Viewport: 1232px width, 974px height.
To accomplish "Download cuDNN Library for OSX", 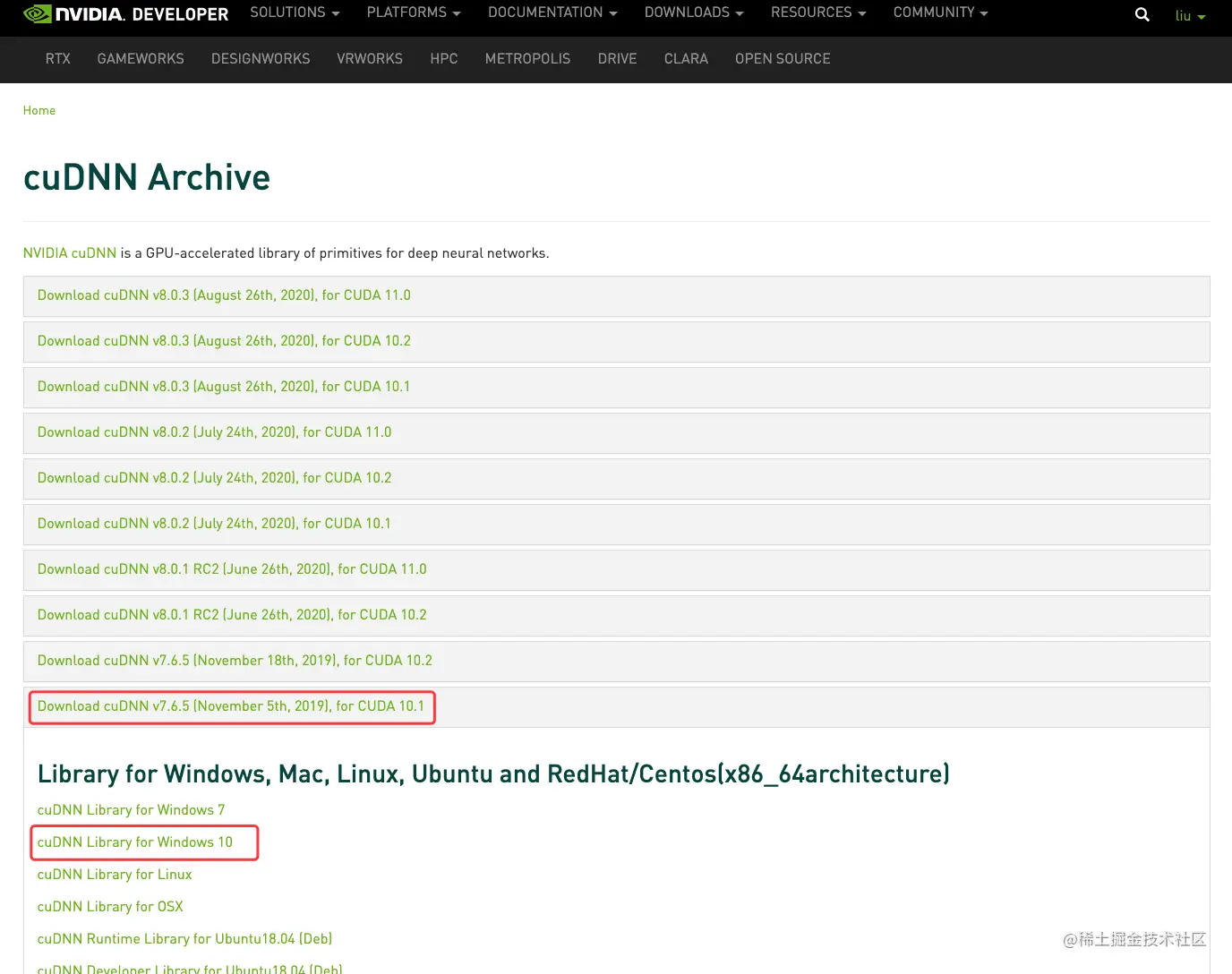I will tap(110, 907).
